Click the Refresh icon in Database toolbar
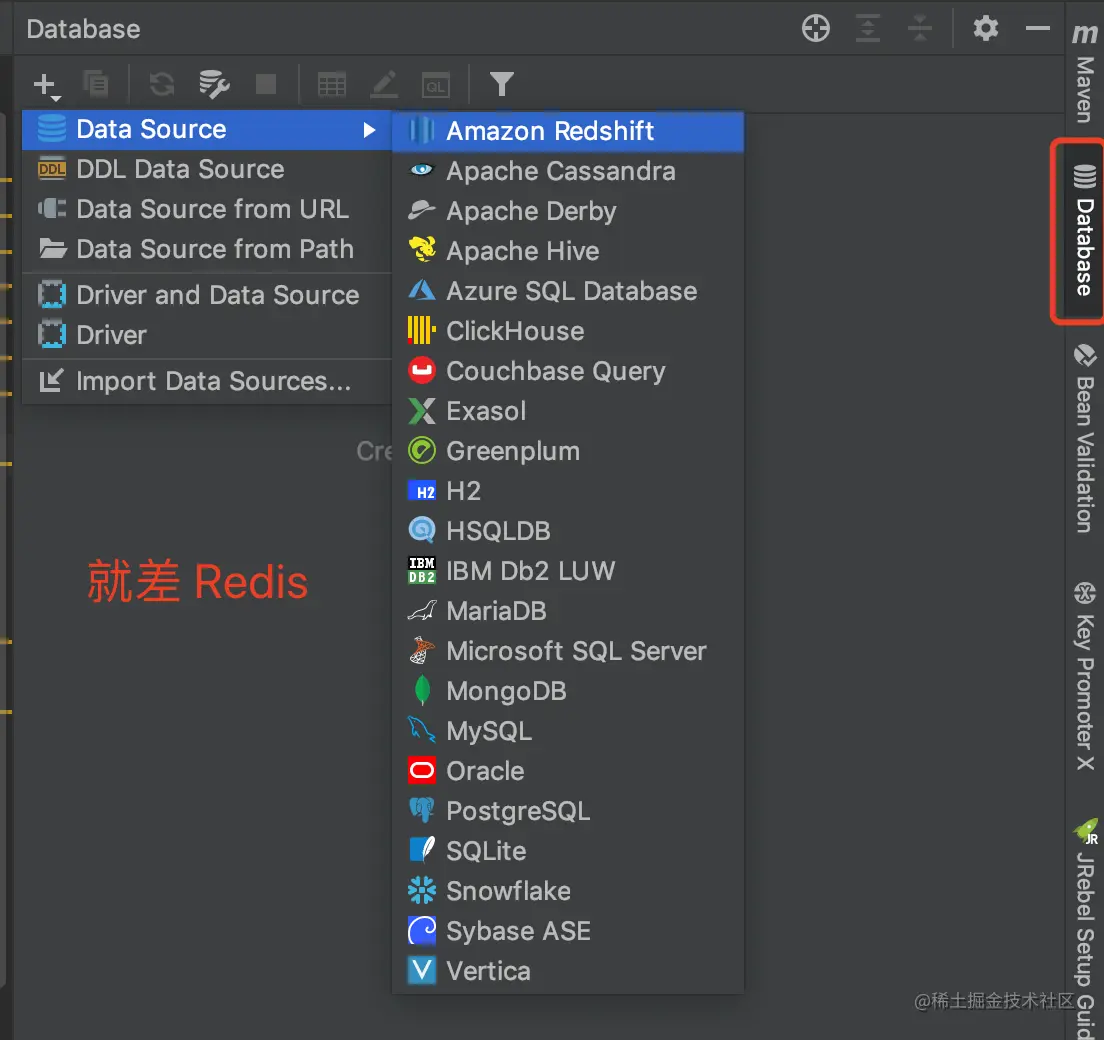The image size is (1104, 1040). [x=162, y=84]
